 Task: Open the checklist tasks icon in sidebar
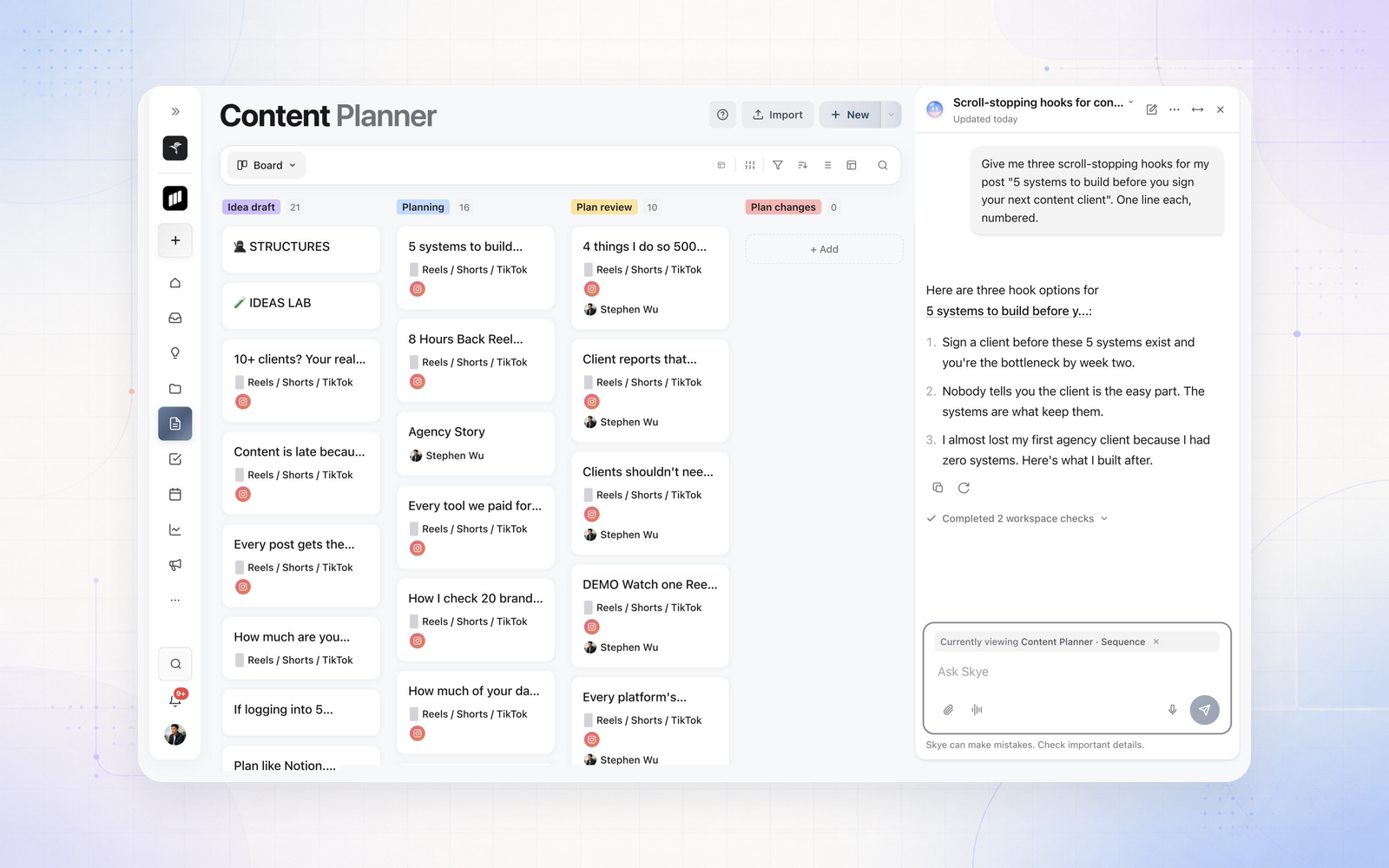(175, 459)
